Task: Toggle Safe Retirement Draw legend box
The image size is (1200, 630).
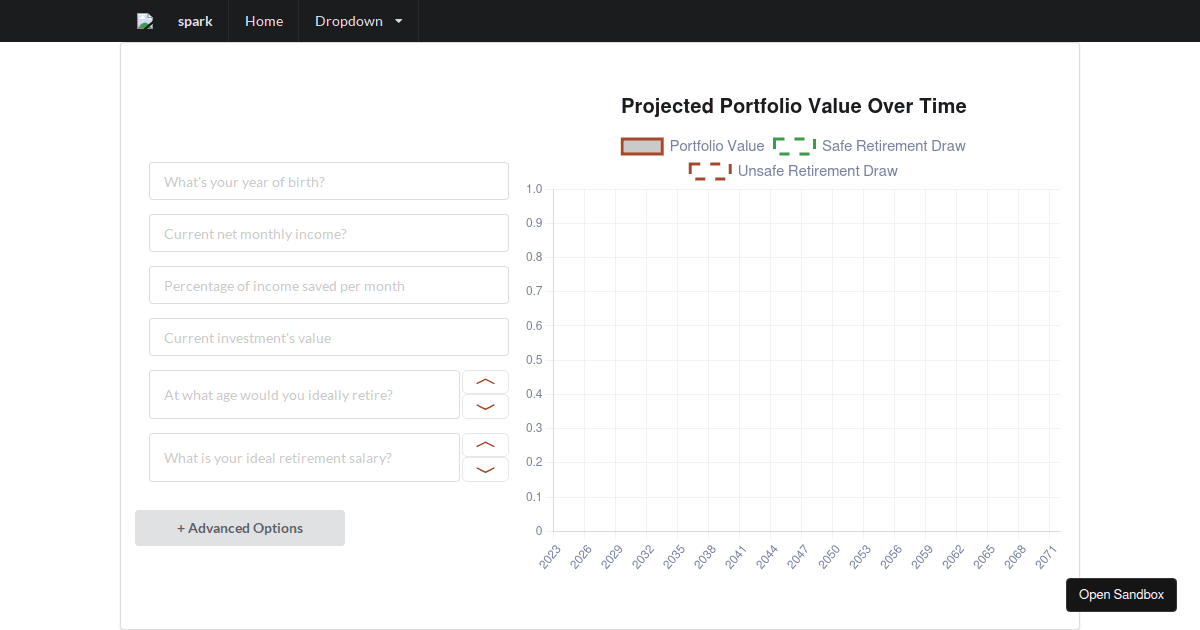Action: click(794, 146)
